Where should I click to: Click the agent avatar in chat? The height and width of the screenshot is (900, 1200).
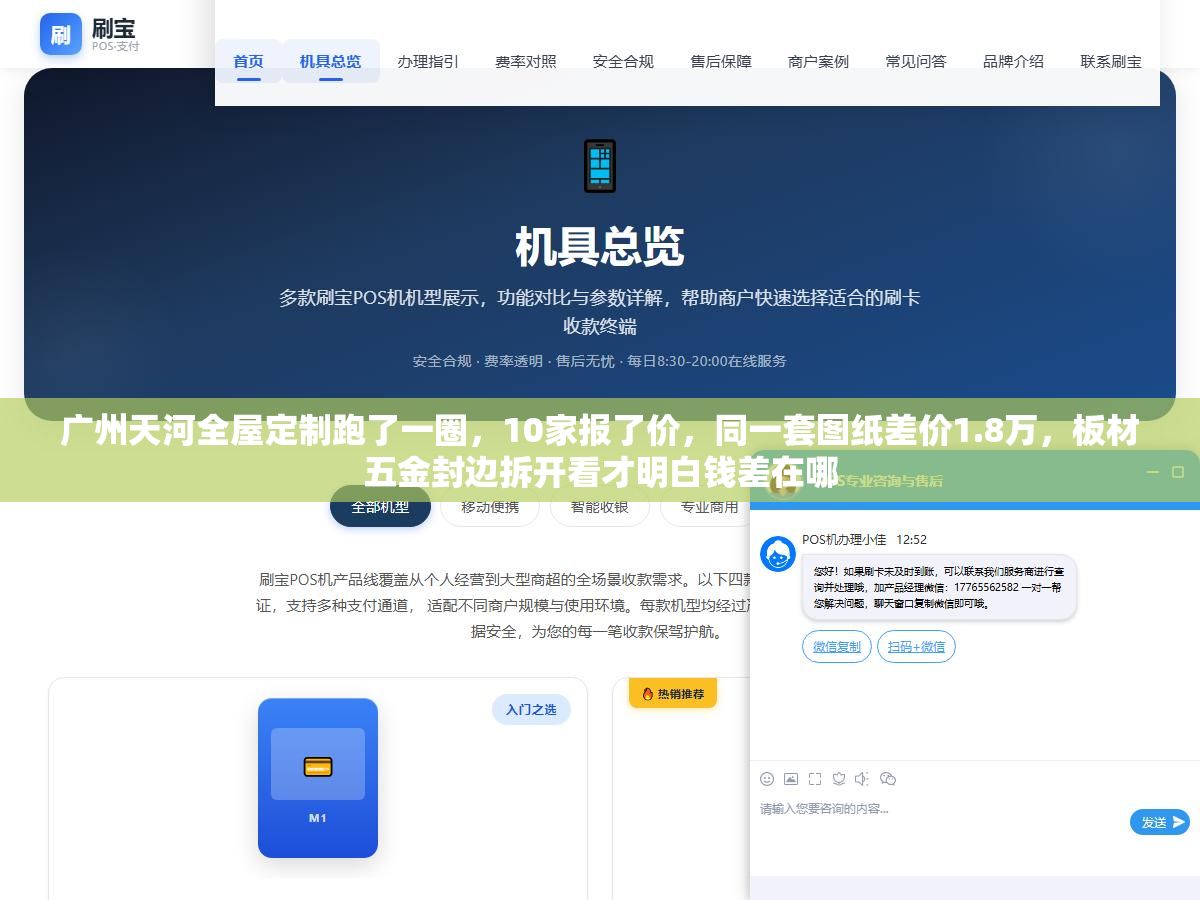pyautogui.click(x=778, y=554)
